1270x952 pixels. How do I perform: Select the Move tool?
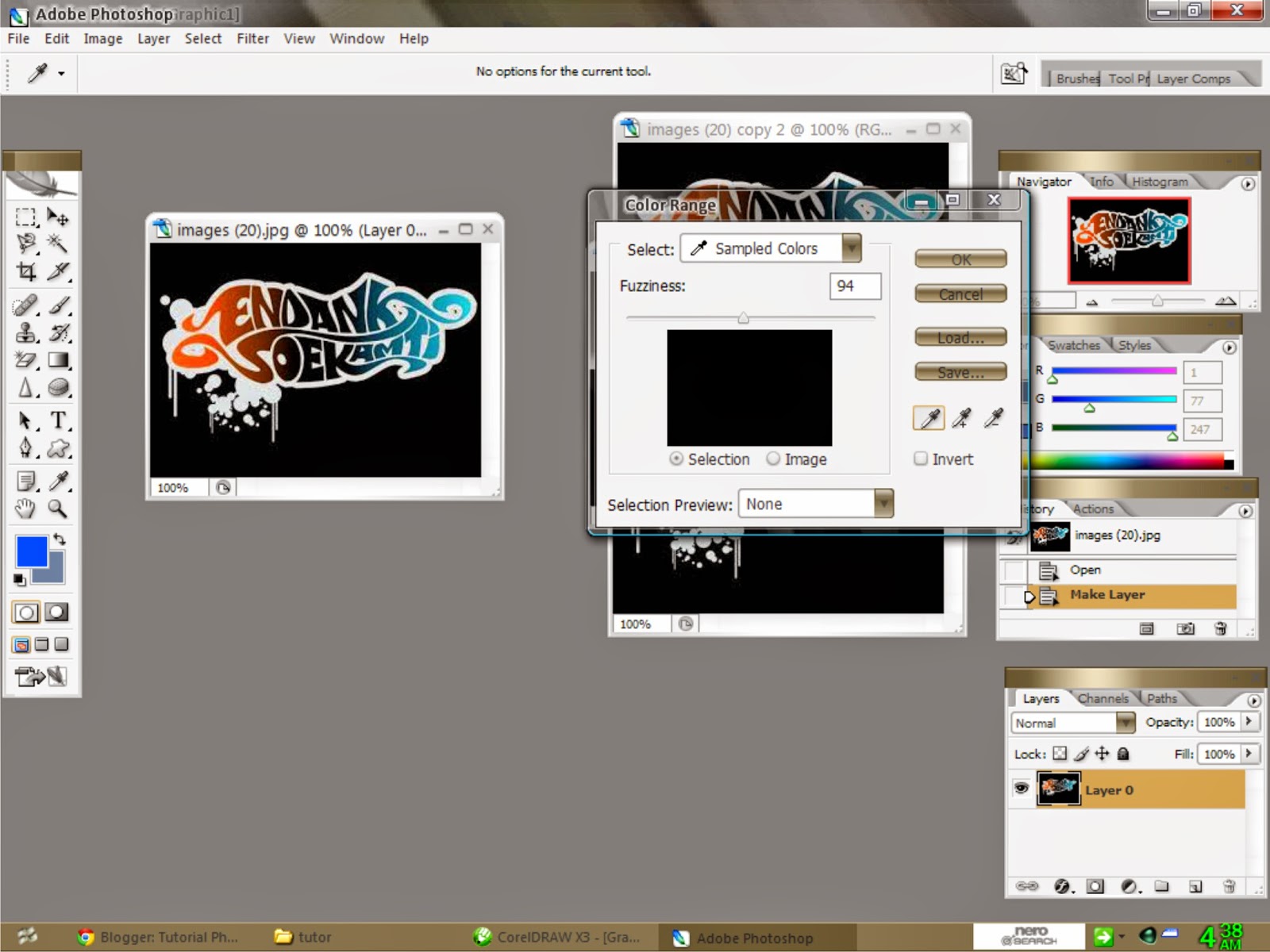[58, 217]
